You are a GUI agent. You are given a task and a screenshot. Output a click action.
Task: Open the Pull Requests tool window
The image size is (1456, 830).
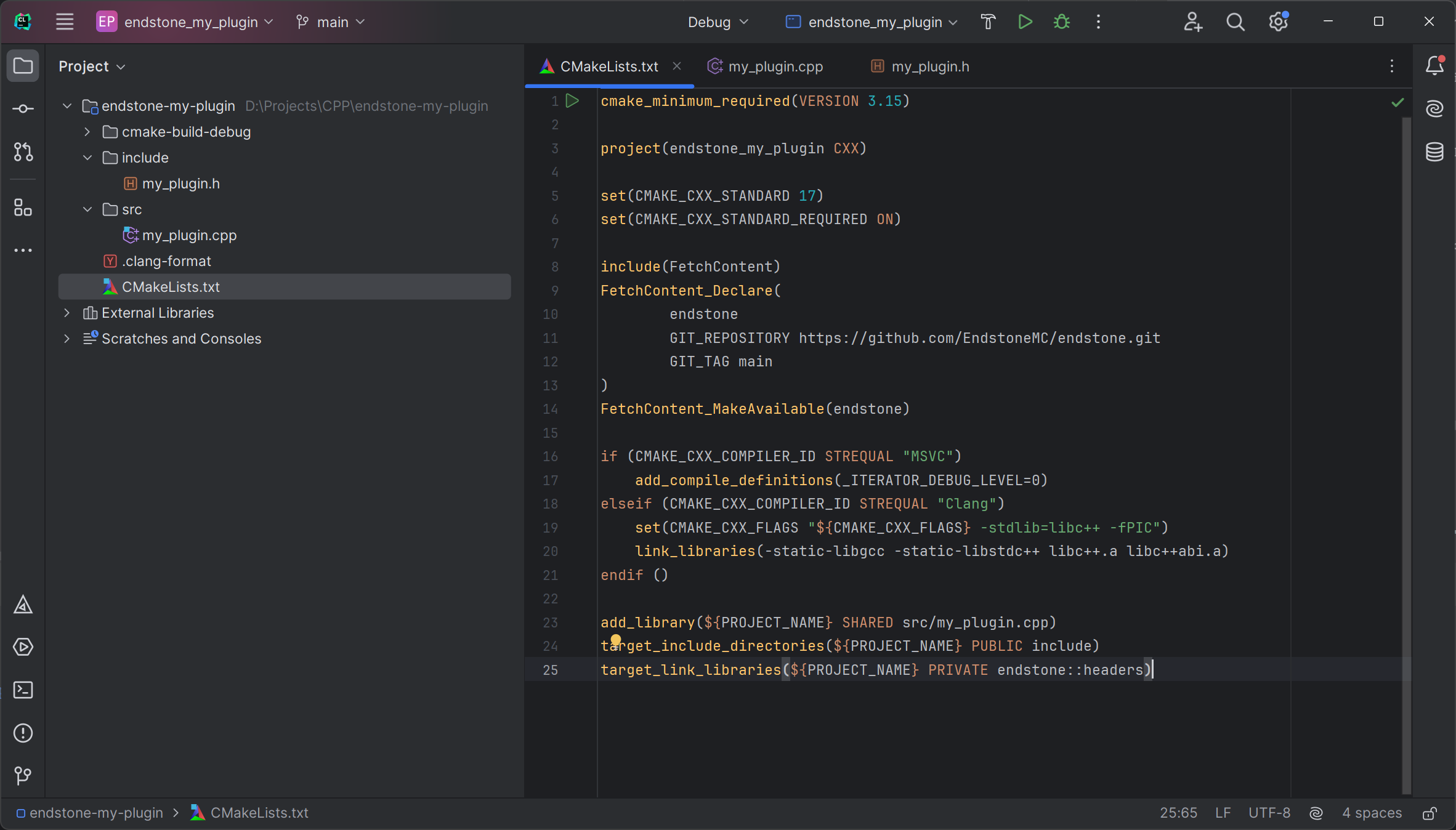(x=23, y=152)
